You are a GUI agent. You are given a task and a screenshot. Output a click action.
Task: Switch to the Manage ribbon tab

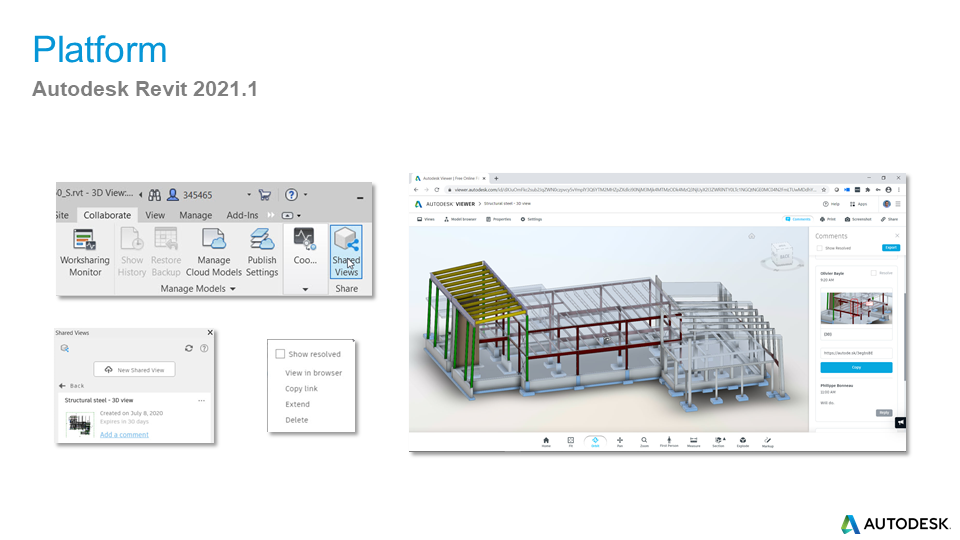pos(195,216)
